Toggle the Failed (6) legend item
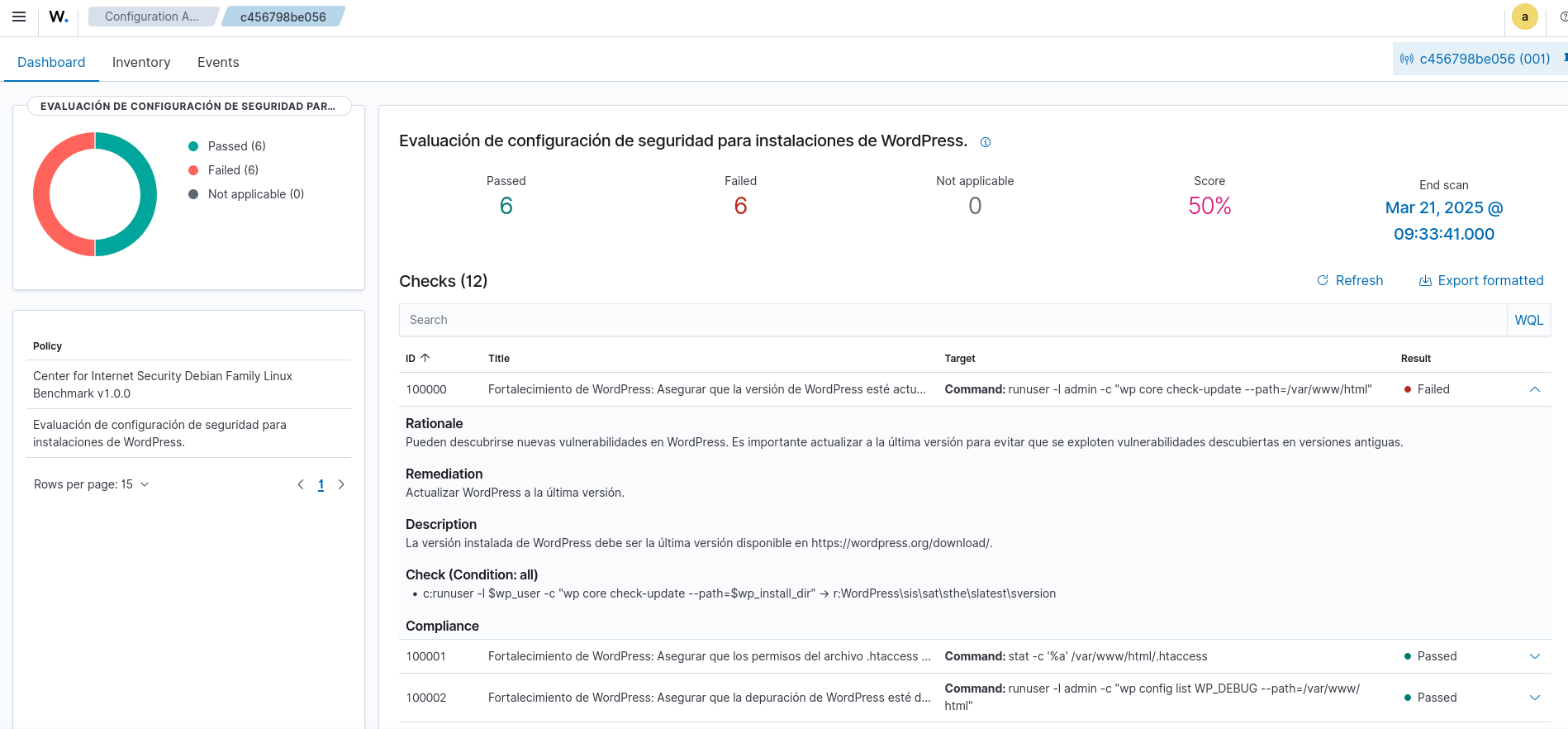1568x729 pixels. 224,170
